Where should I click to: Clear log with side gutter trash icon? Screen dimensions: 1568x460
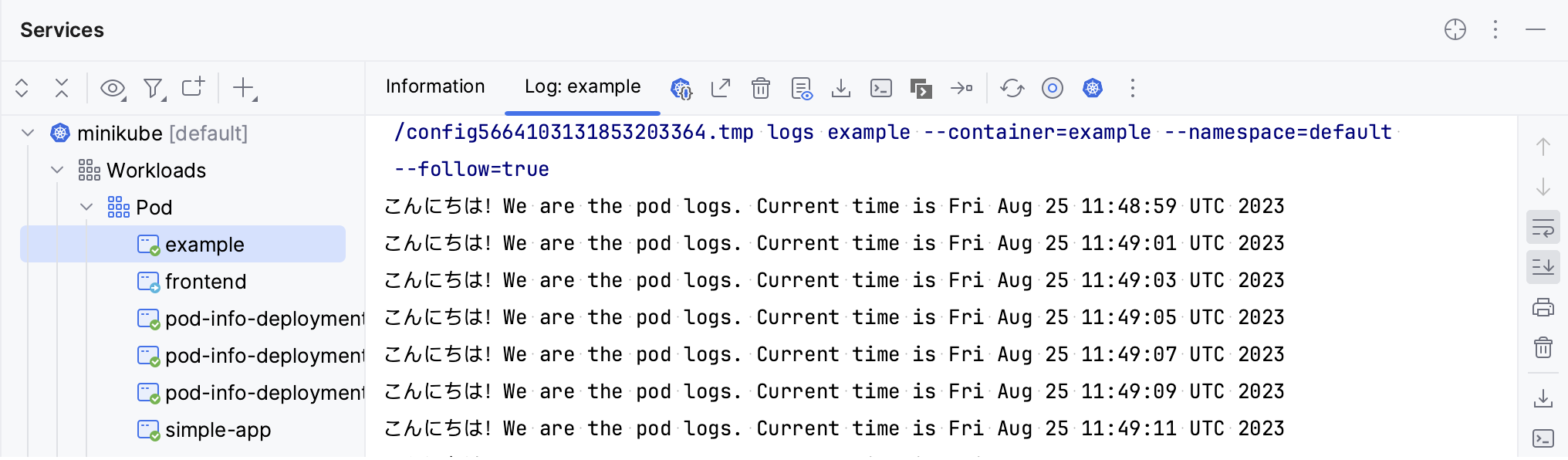tap(1543, 347)
